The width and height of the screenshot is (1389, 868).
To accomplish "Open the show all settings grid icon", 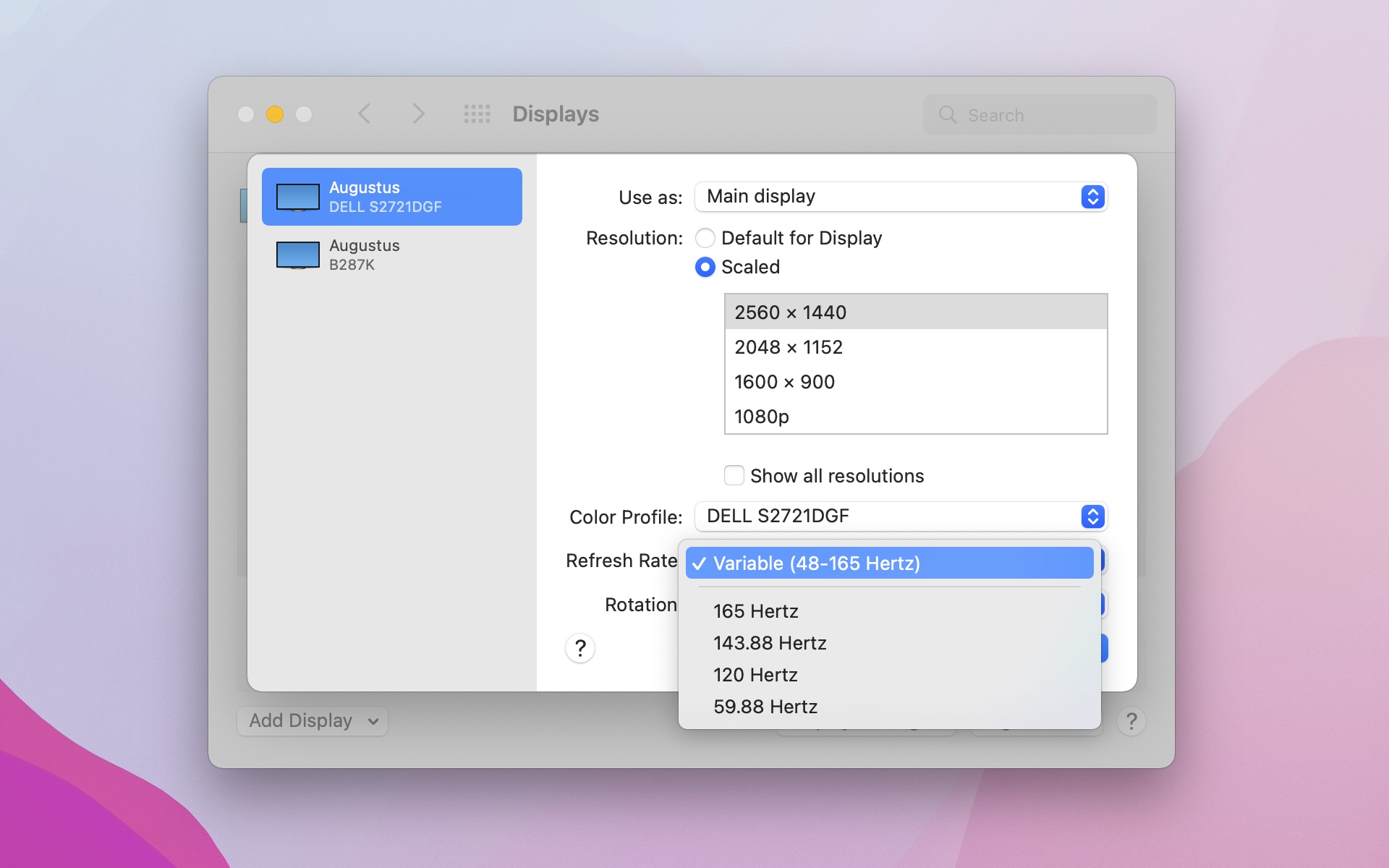I will pos(477,114).
